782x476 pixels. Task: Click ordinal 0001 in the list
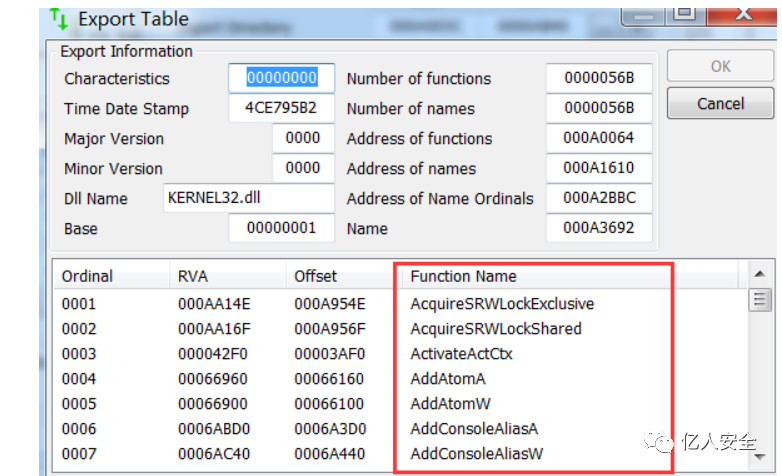[79, 304]
